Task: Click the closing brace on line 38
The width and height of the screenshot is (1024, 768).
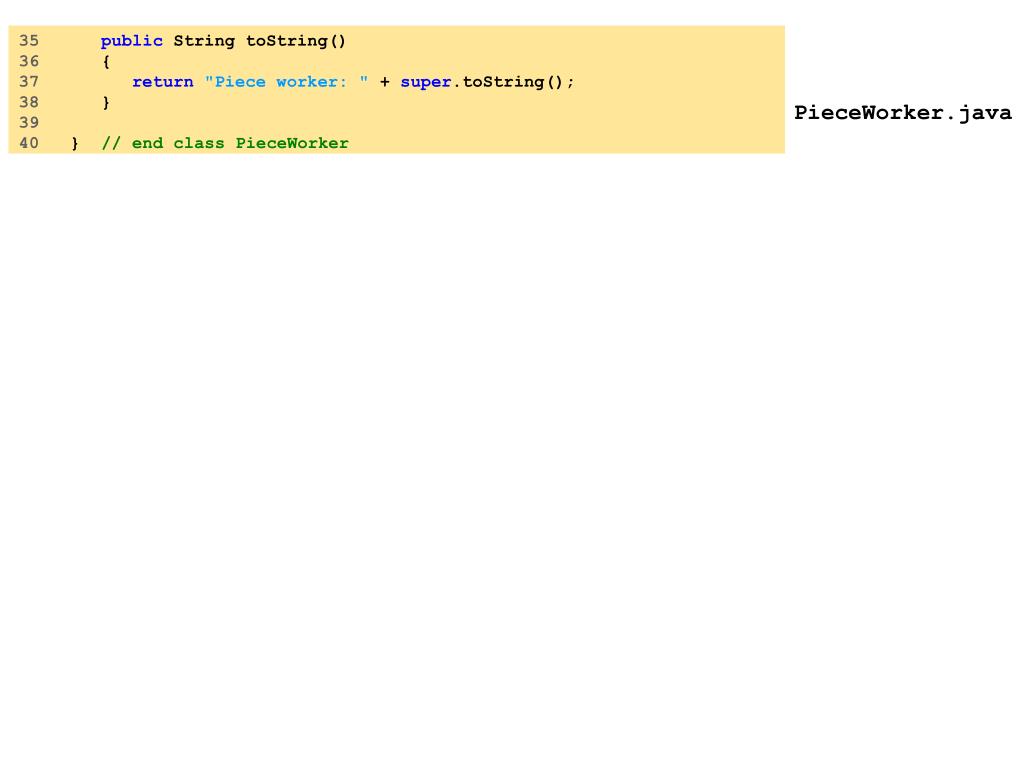Action: (x=106, y=103)
